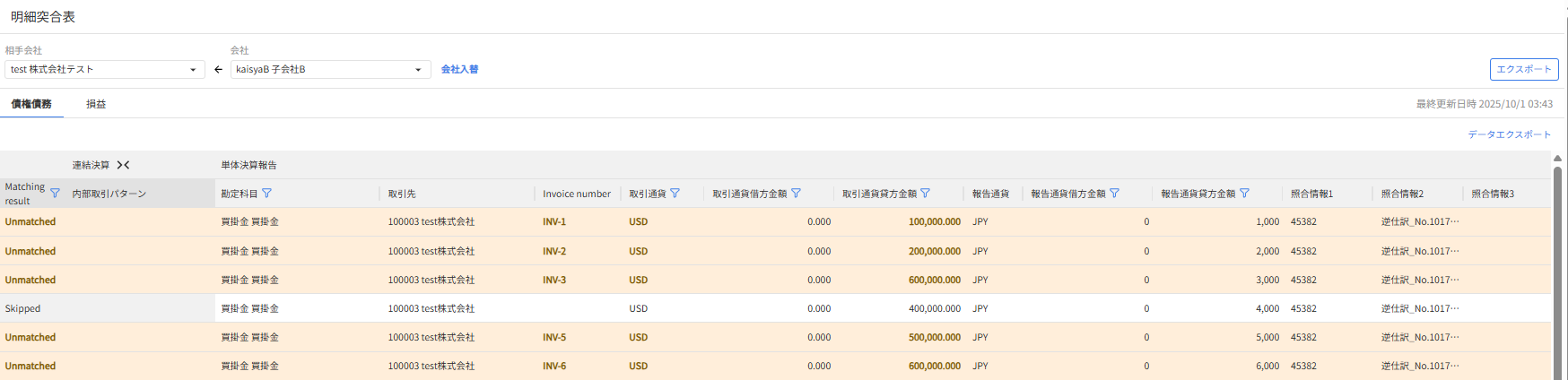Select the Skipped row
This screenshot has height=380, width=1568.
(23, 308)
